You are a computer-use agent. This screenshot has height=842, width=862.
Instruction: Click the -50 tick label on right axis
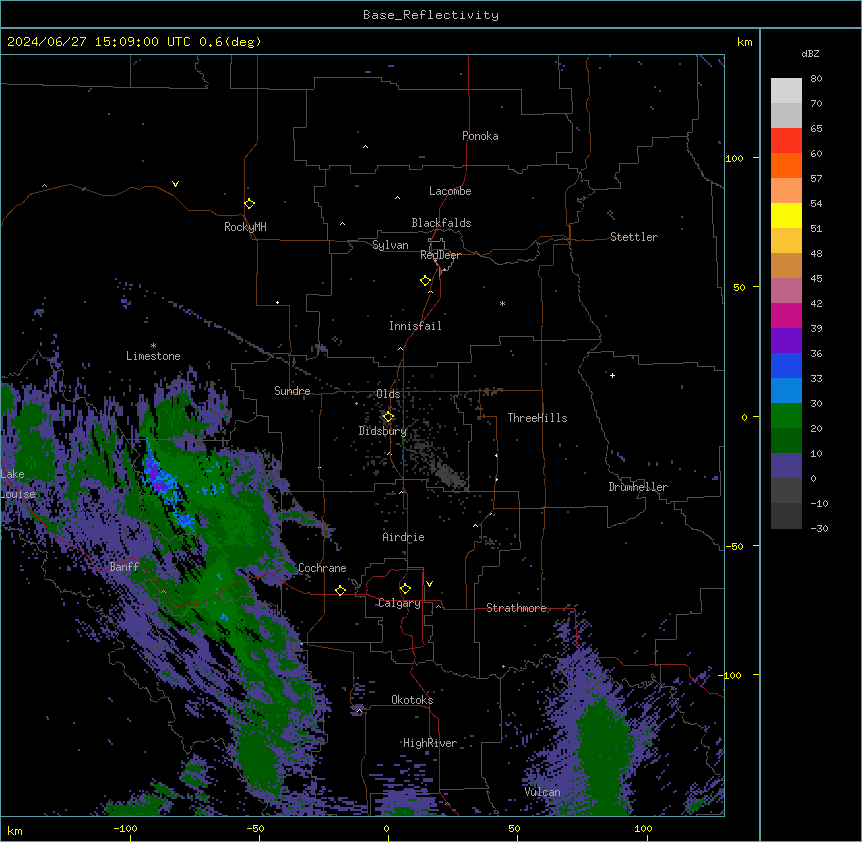tap(734, 546)
